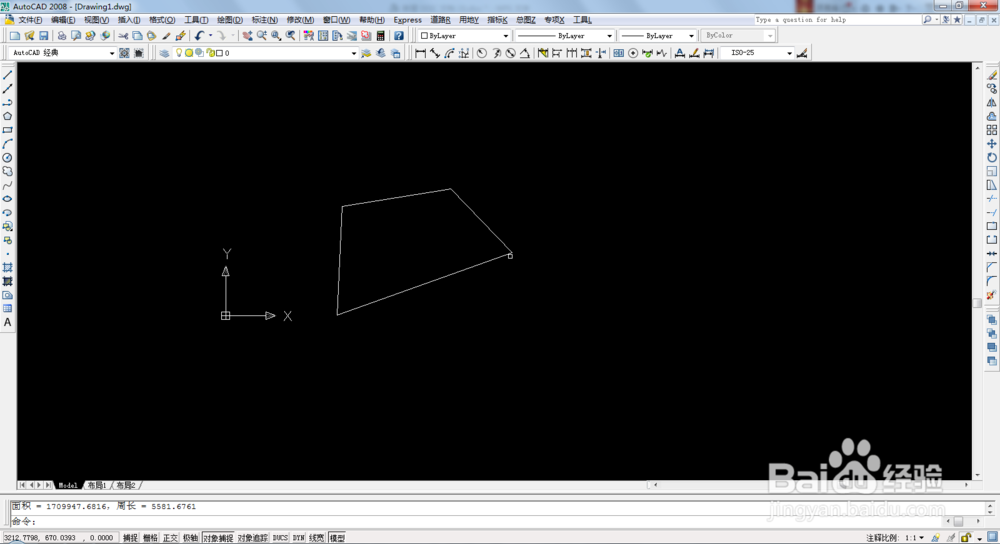Image resolution: width=1000 pixels, height=544 pixels.
Task: Open the 视图(V) menu
Action: click(x=96, y=20)
